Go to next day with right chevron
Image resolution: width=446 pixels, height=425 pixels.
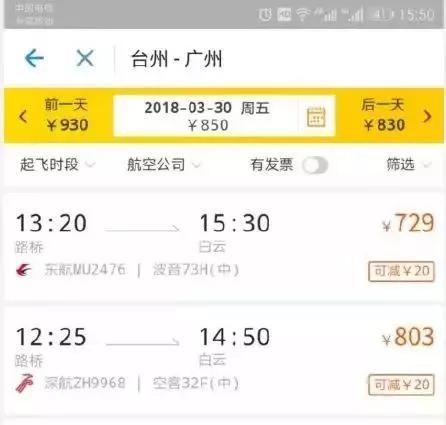[x=427, y=116]
